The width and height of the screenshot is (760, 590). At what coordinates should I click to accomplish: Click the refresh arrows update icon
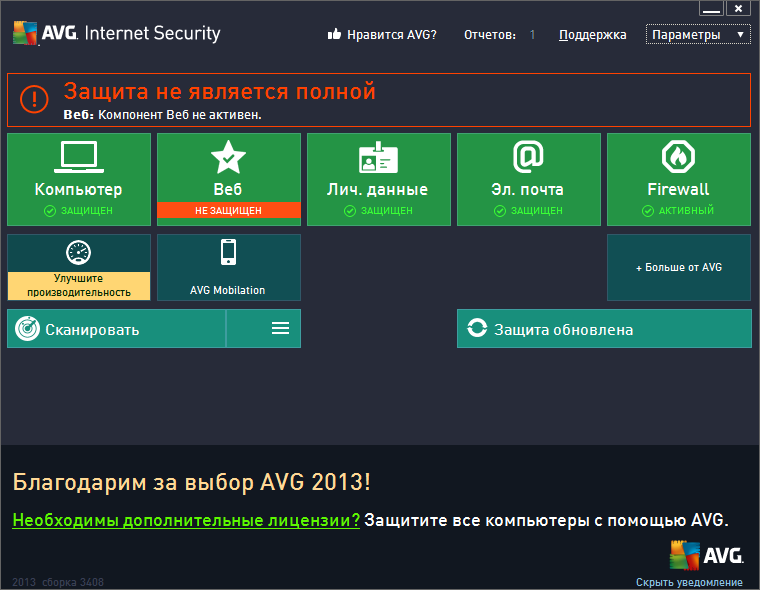(477, 329)
